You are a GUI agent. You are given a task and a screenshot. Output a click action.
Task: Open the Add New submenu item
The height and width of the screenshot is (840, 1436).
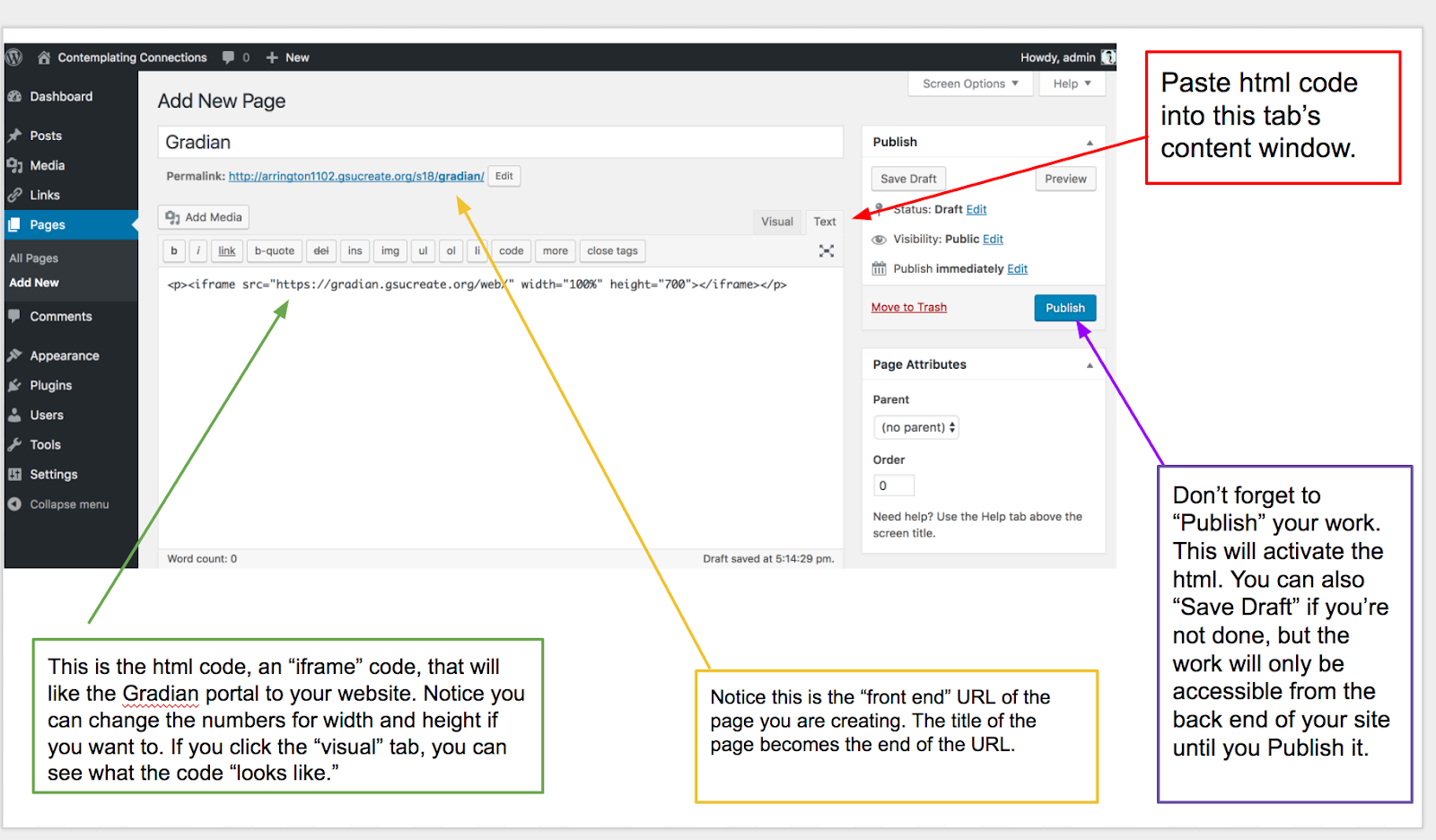pyautogui.click(x=34, y=283)
